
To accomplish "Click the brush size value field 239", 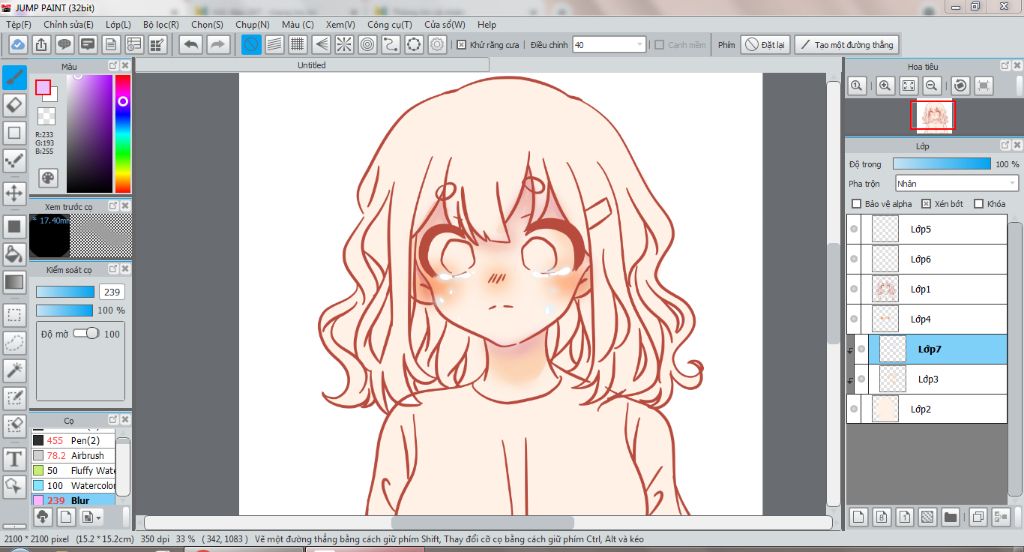I will coord(112,292).
